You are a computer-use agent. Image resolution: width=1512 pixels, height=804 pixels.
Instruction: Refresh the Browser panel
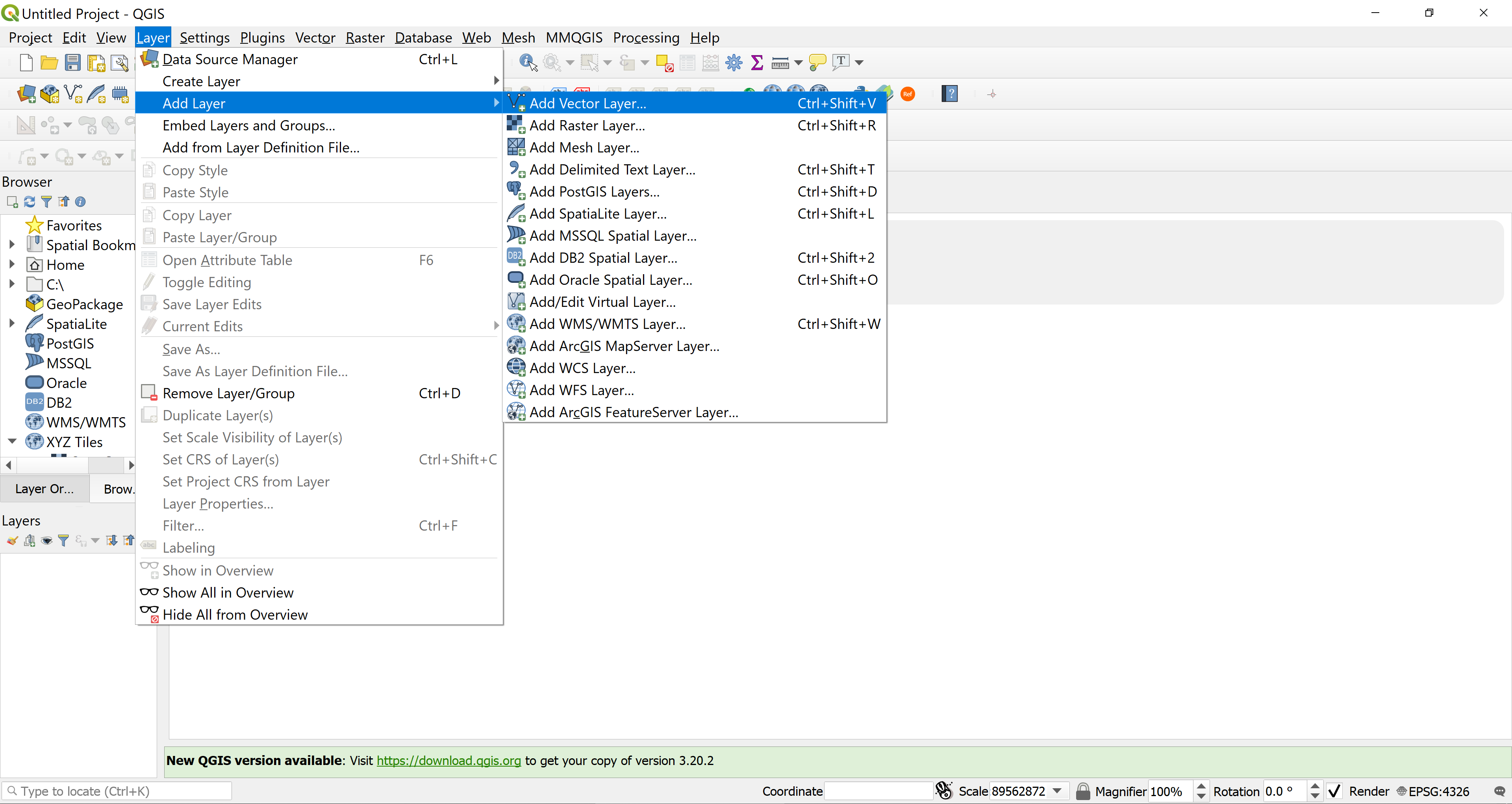(x=29, y=201)
